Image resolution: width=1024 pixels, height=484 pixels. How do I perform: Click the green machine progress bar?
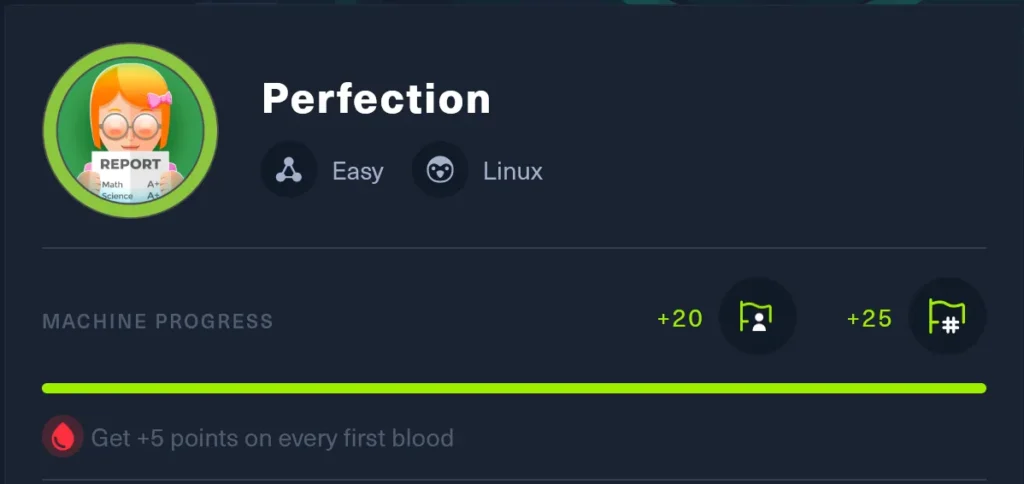pyautogui.click(x=513, y=388)
